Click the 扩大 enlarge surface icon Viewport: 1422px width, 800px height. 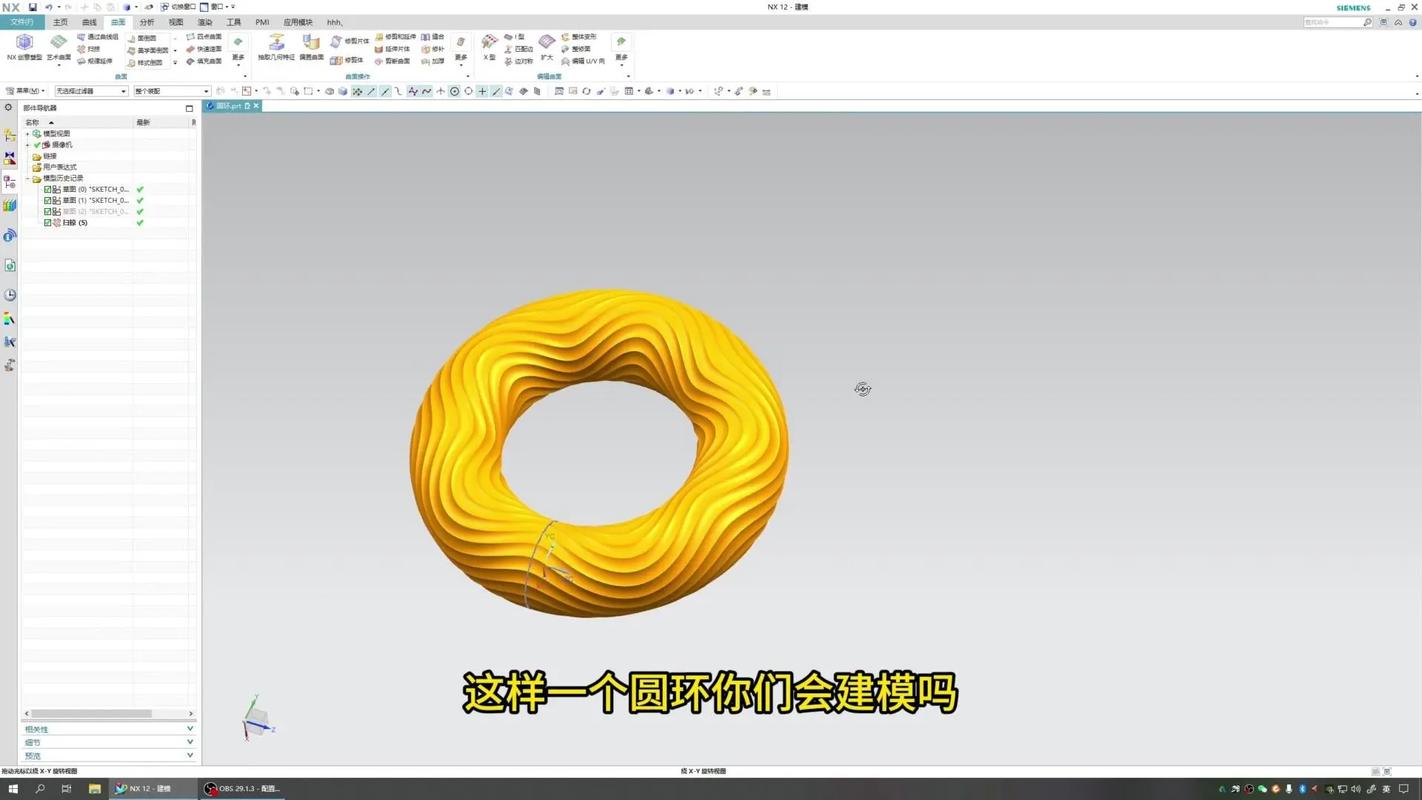click(x=547, y=44)
